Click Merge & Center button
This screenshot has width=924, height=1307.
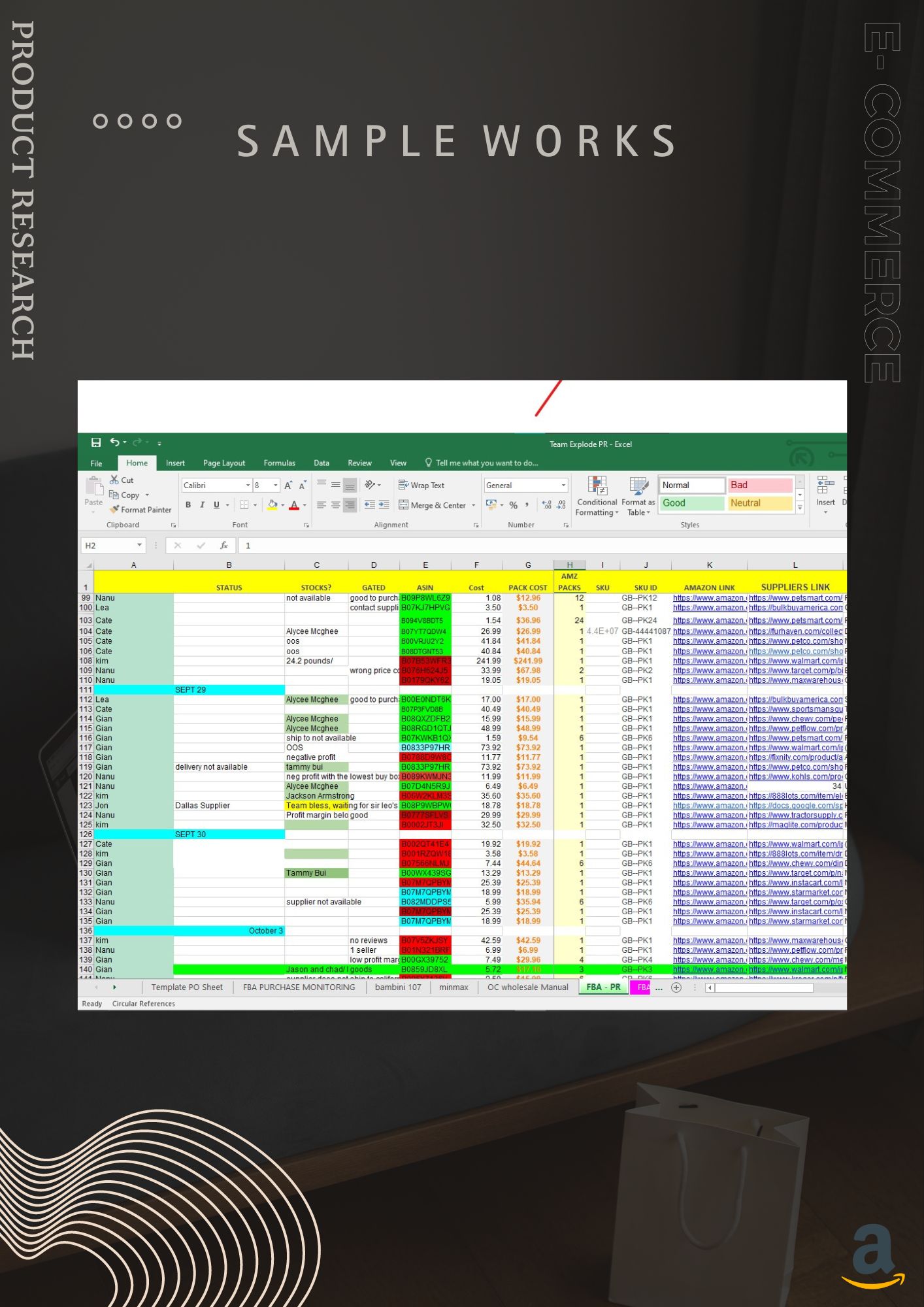(432, 505)
